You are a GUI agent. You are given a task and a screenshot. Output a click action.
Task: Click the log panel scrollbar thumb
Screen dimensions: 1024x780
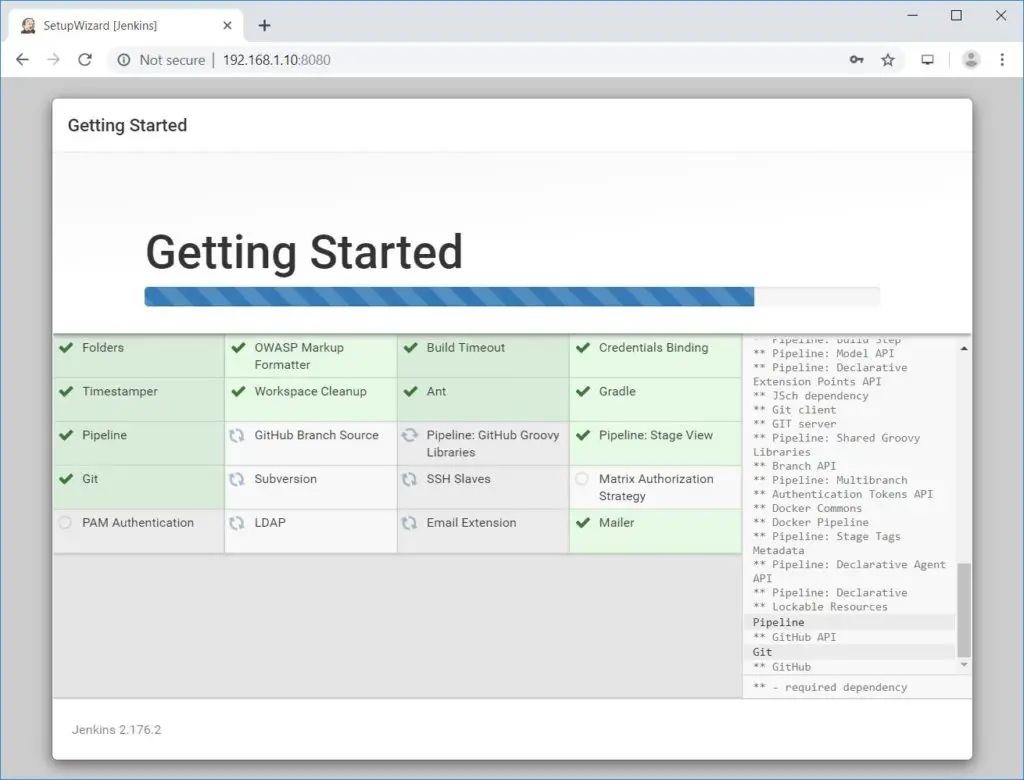(x=964, y=610)
